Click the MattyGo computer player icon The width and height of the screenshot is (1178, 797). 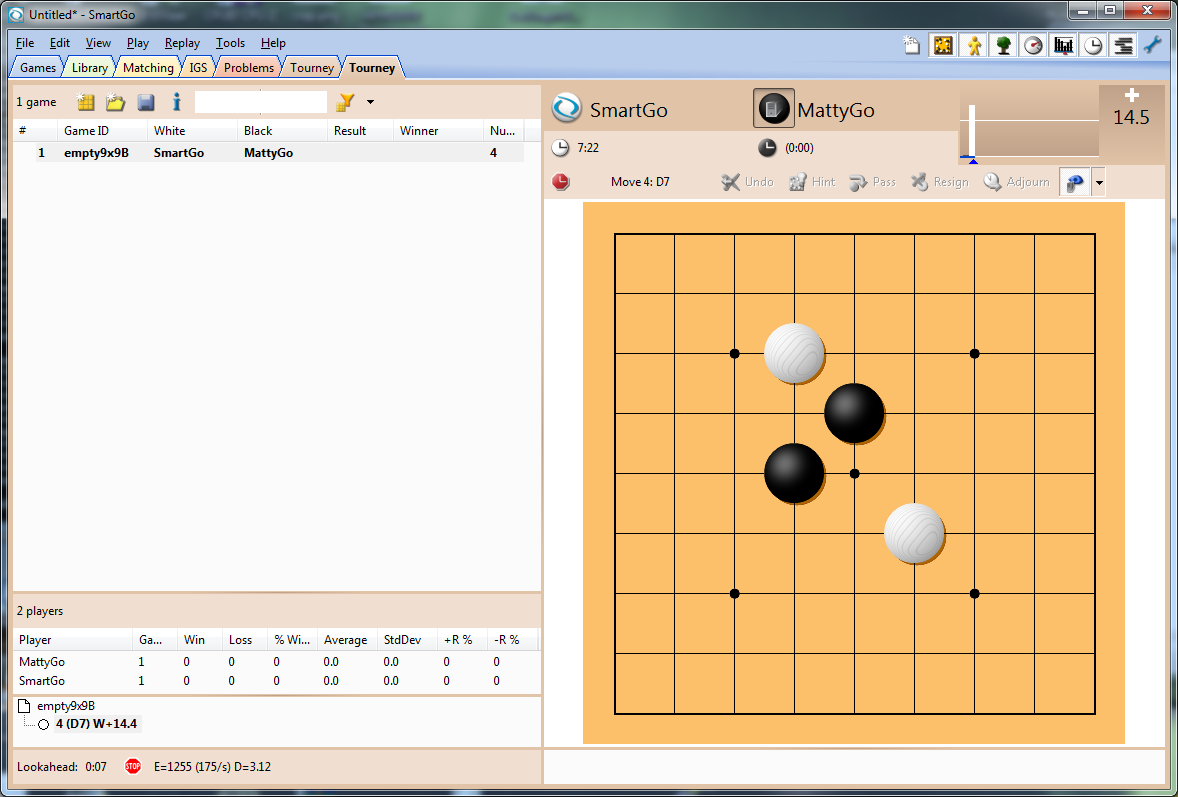(x=774, y=109)
